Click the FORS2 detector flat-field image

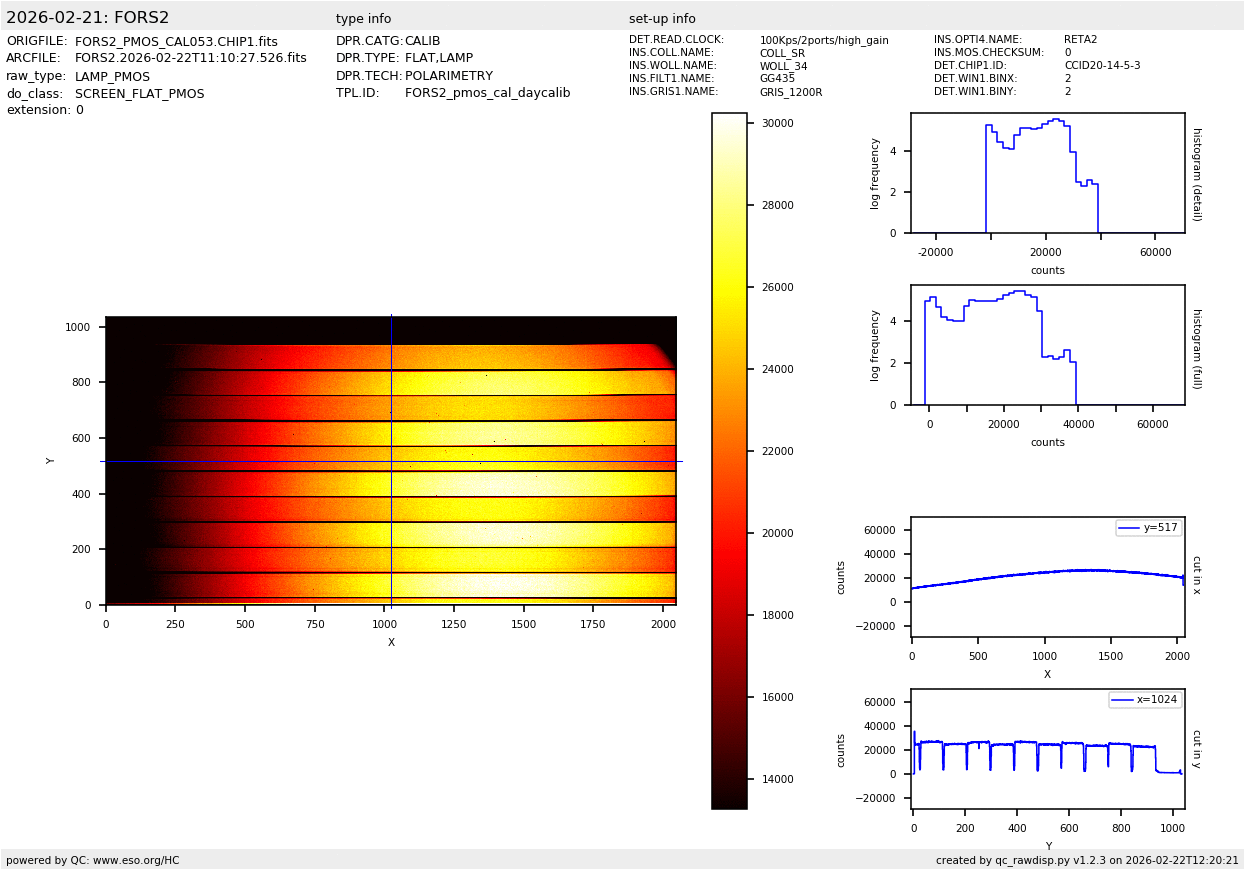[x=391, y=461]
